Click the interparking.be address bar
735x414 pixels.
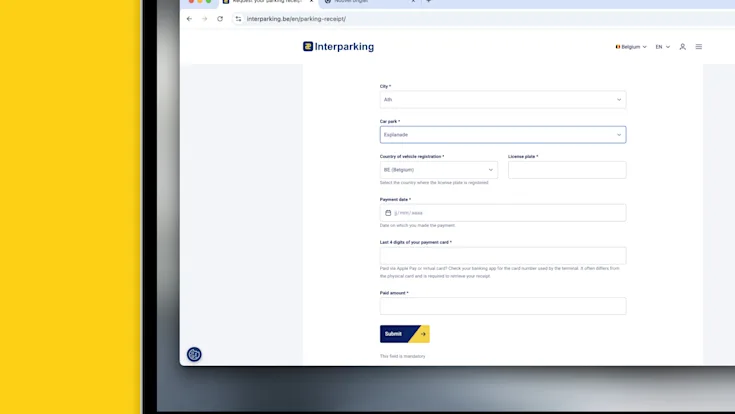pos(483,19)
